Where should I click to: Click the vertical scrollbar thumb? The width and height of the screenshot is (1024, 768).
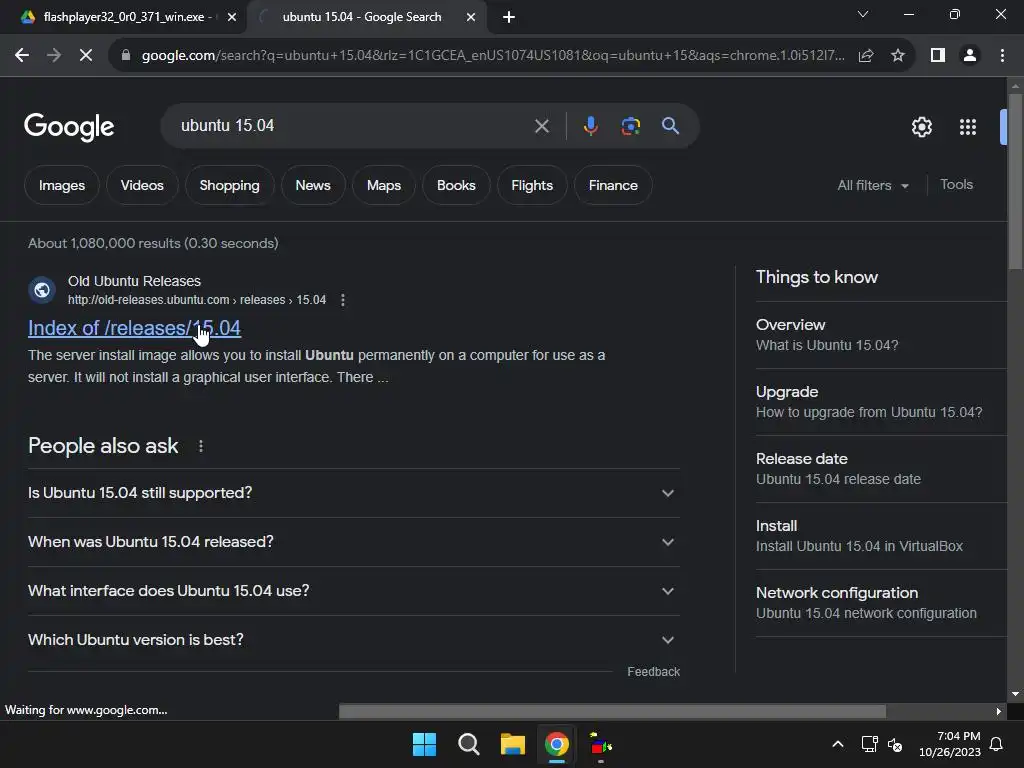pos(1015,181)
